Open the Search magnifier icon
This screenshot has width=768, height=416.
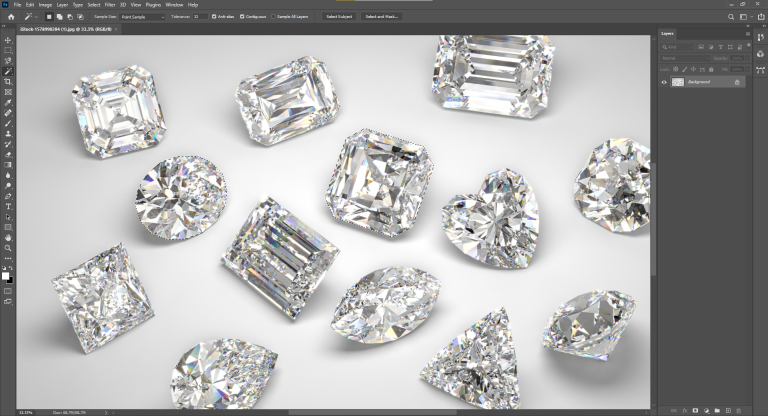click(x=732, y=17)
